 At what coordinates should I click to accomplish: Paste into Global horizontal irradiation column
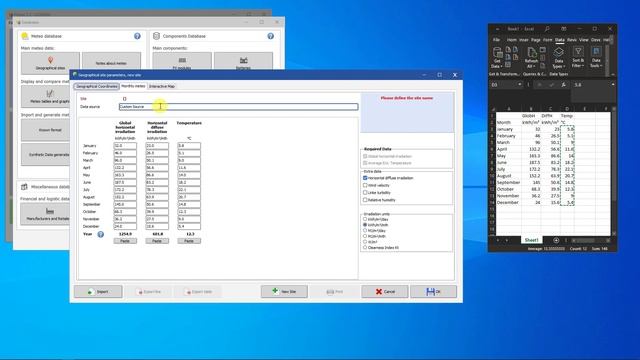click(125, 241)
